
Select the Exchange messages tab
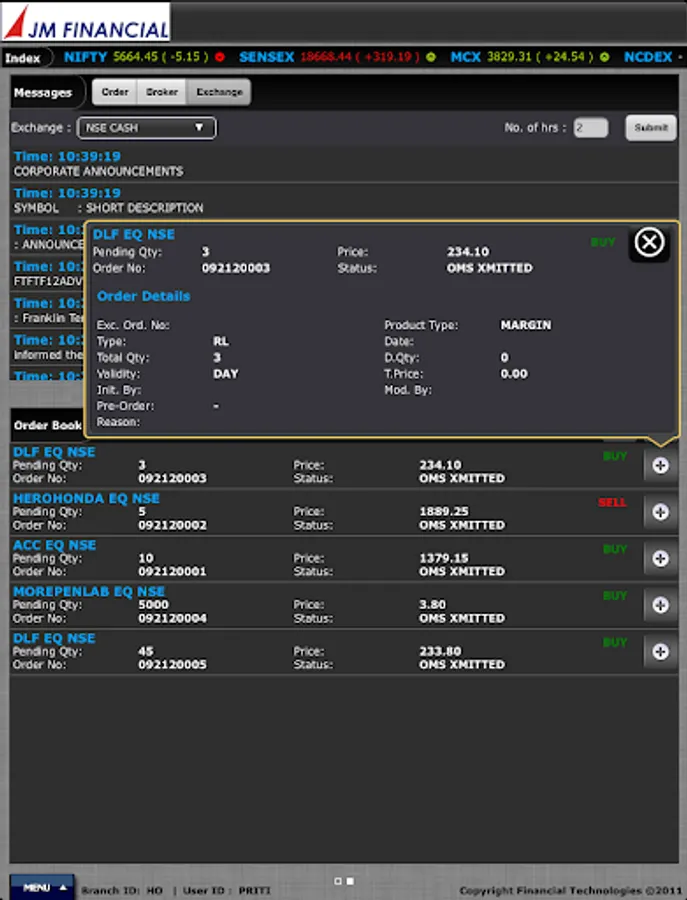point(219,92)
